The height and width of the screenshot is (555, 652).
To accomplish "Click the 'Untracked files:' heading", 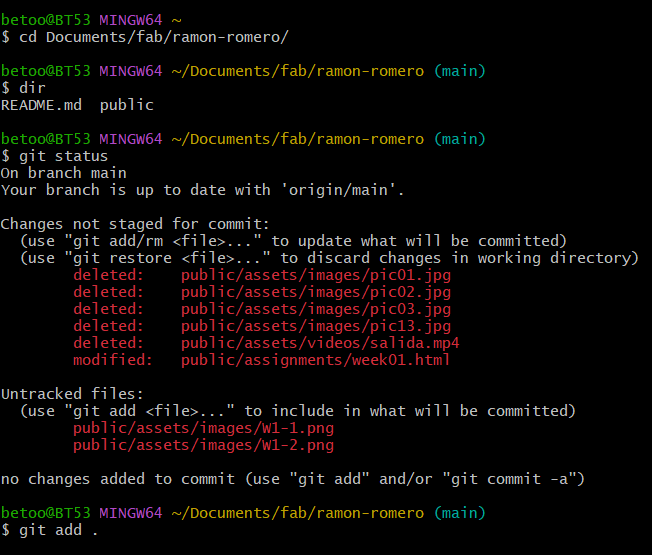I will tap(72, 394).
